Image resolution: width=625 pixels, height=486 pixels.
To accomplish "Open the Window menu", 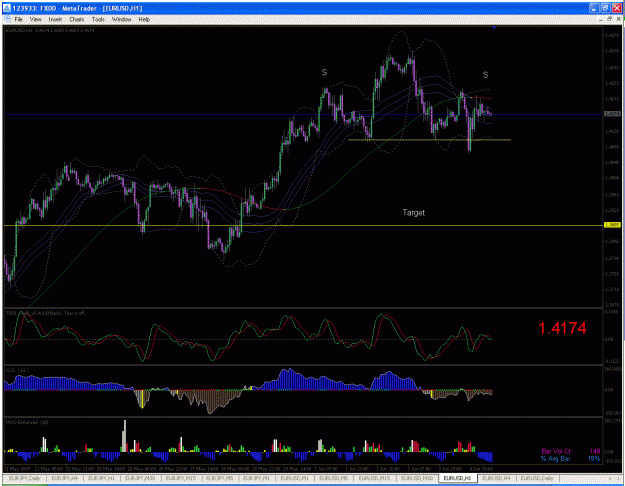I will pos(122,19).
